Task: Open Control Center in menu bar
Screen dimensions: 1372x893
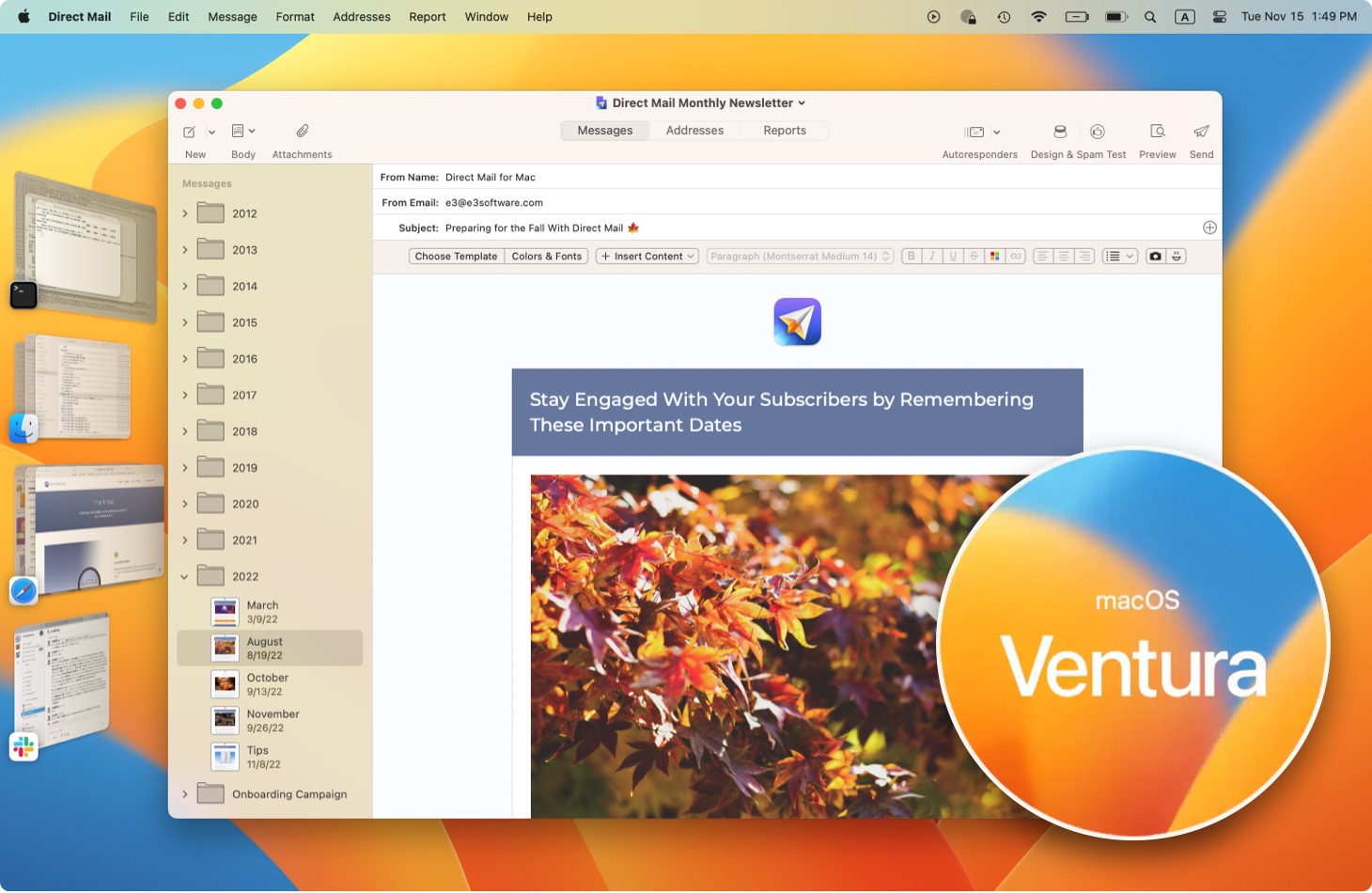Action: point(1220,17)
